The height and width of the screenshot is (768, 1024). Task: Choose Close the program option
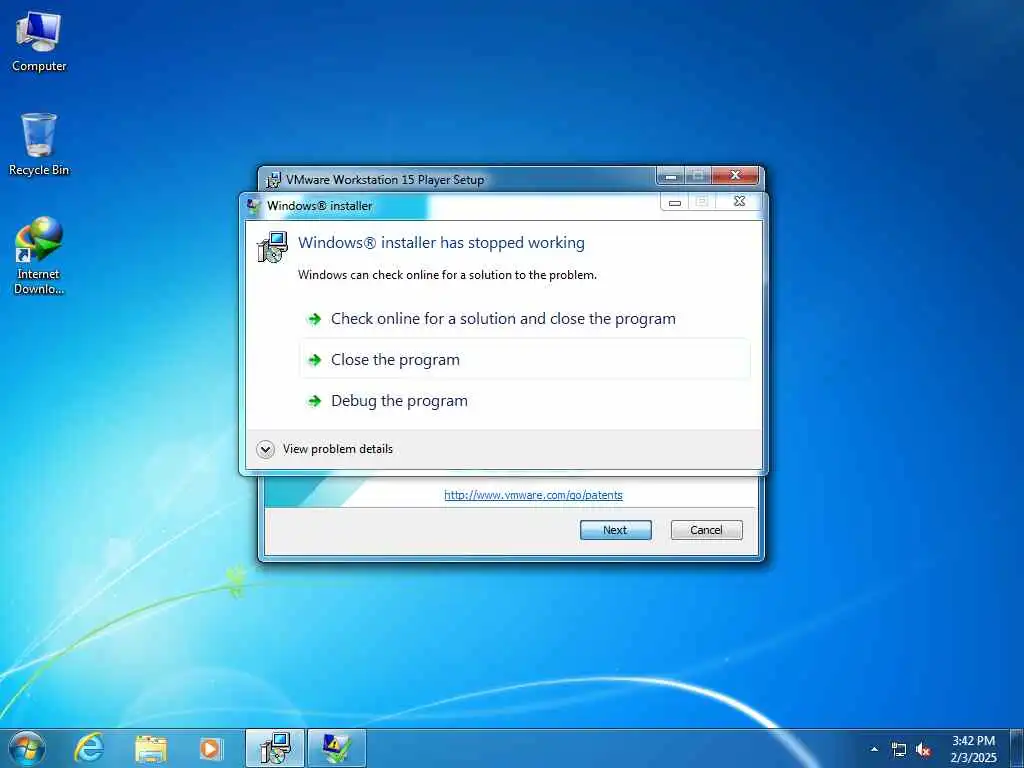524,360
